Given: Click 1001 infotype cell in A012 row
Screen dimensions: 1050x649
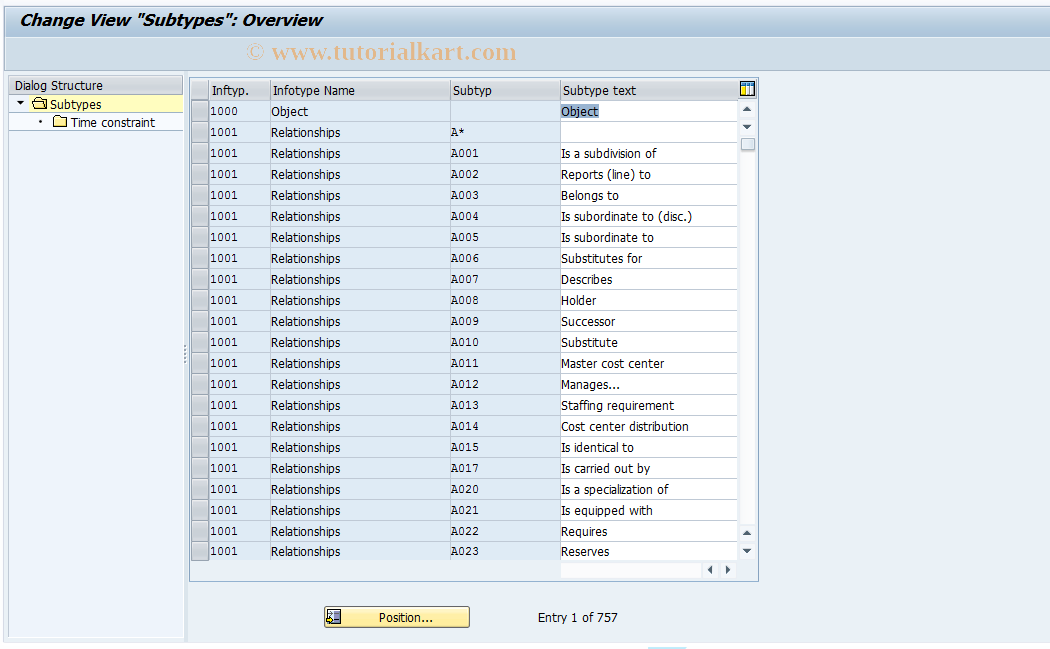Looking at the screenshot, I should pyautogui.click(x=239, y=384).
